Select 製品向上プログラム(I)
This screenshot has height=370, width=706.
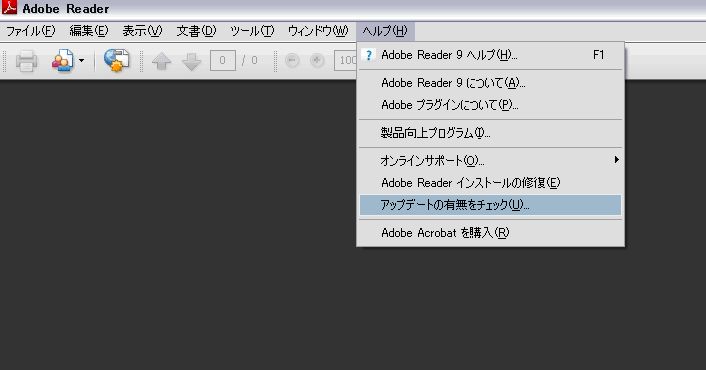[x=490, y=133]
